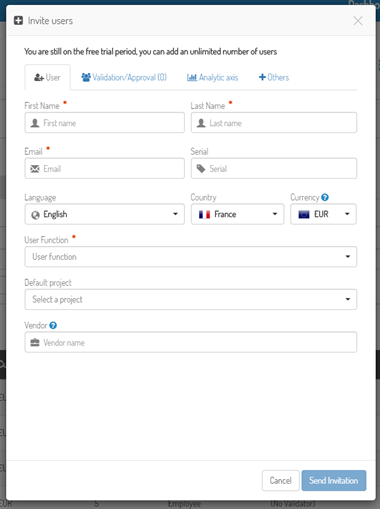
Task: Click the person icon in Last name field
Action: pos(201,123)
